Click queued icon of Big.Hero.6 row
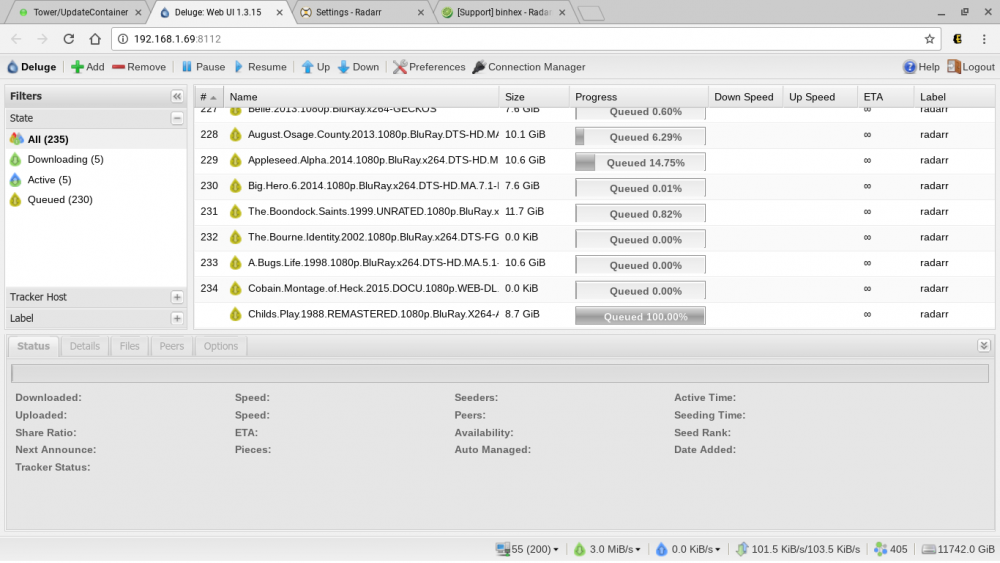Image resolution: width=1000 pixels, height=563 pixels. coord(235,186)
